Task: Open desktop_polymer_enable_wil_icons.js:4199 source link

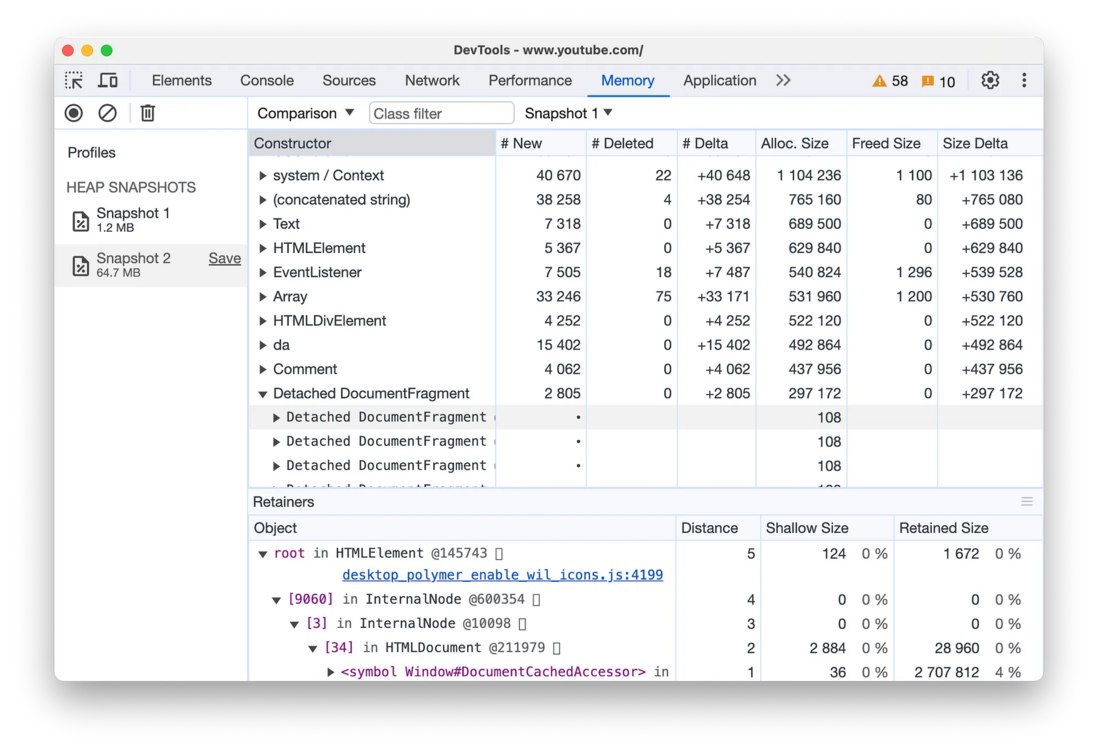Action: 502,575
